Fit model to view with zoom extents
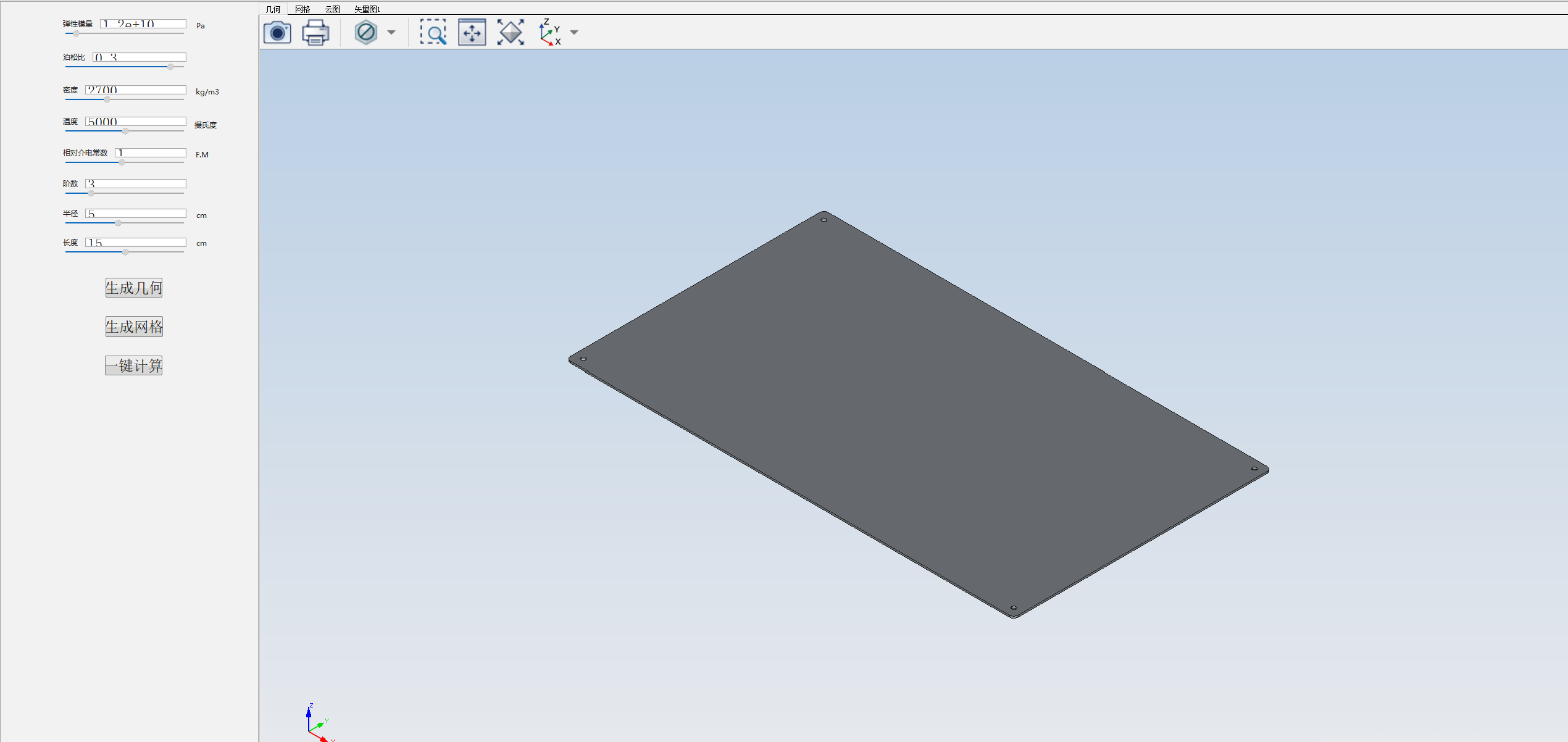This screenshot has height=742, width=1568. pos(511,32)
